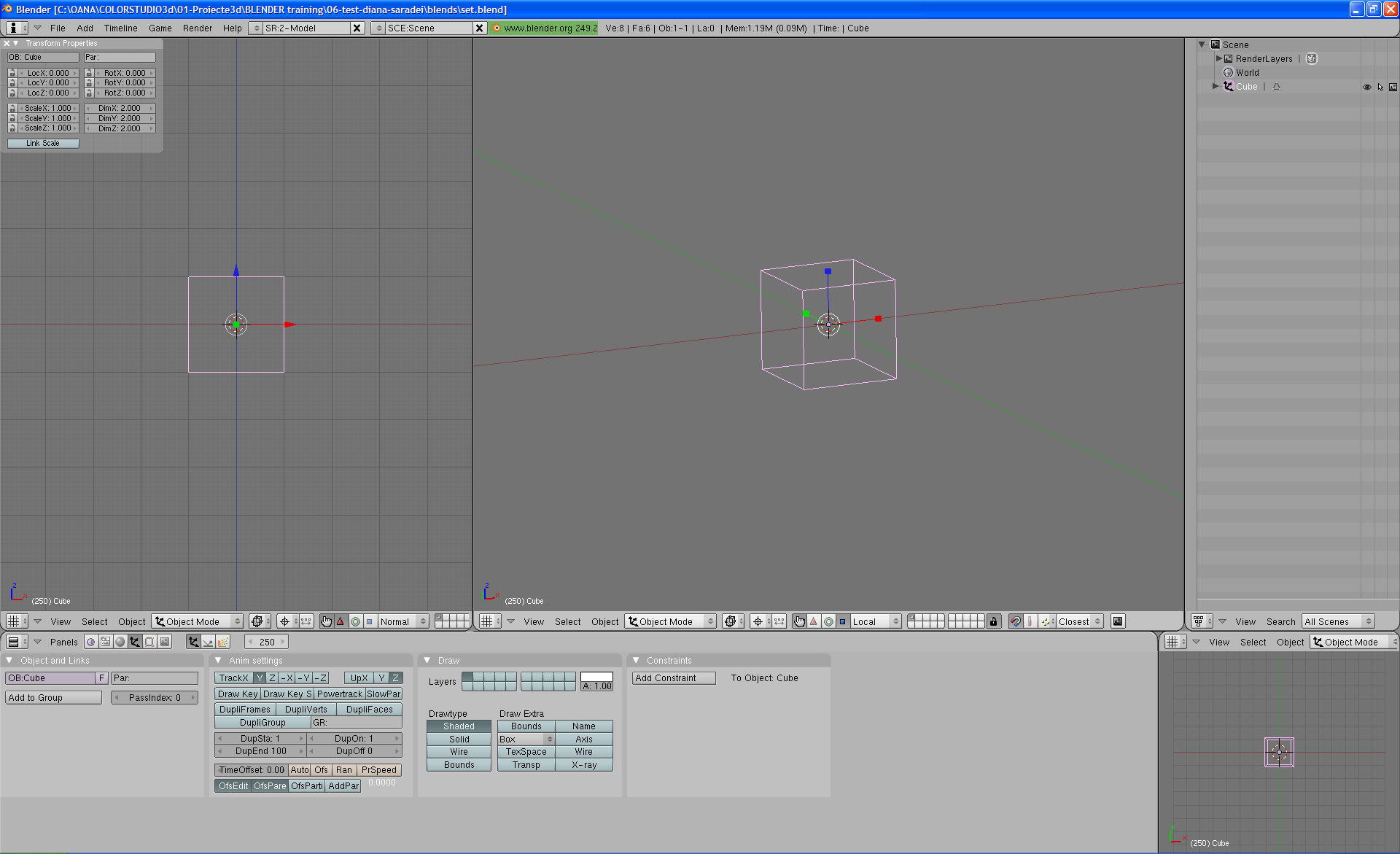Select Object buttons sub-context icon
This screenshot has width=1400, height=854.
point(193,642)
